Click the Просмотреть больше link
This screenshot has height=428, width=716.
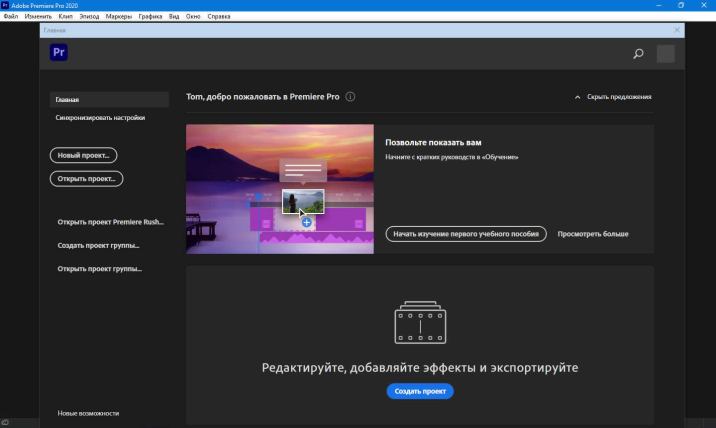click(593, 233)
